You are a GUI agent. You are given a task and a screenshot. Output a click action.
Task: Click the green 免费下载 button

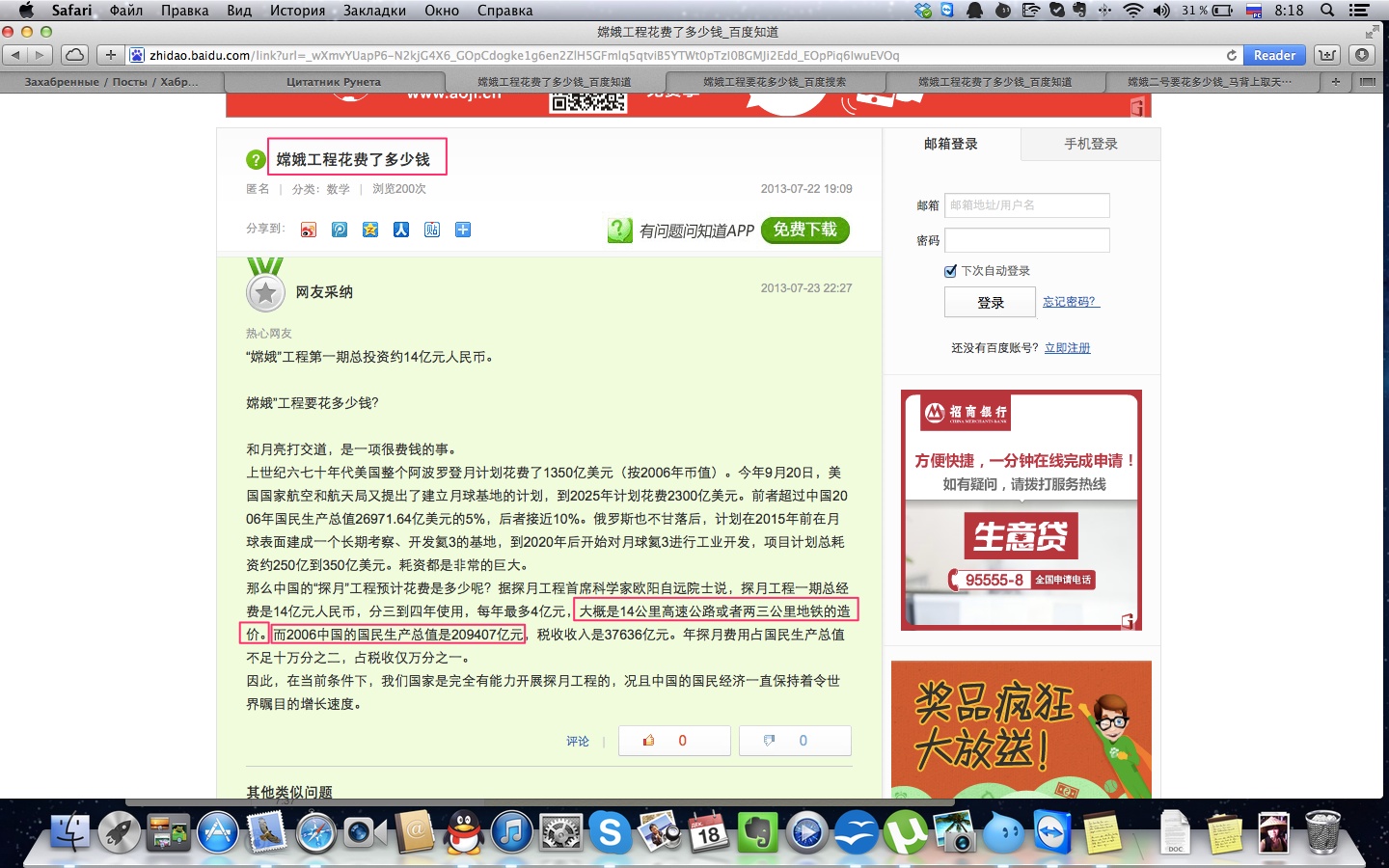coord(804,230)
